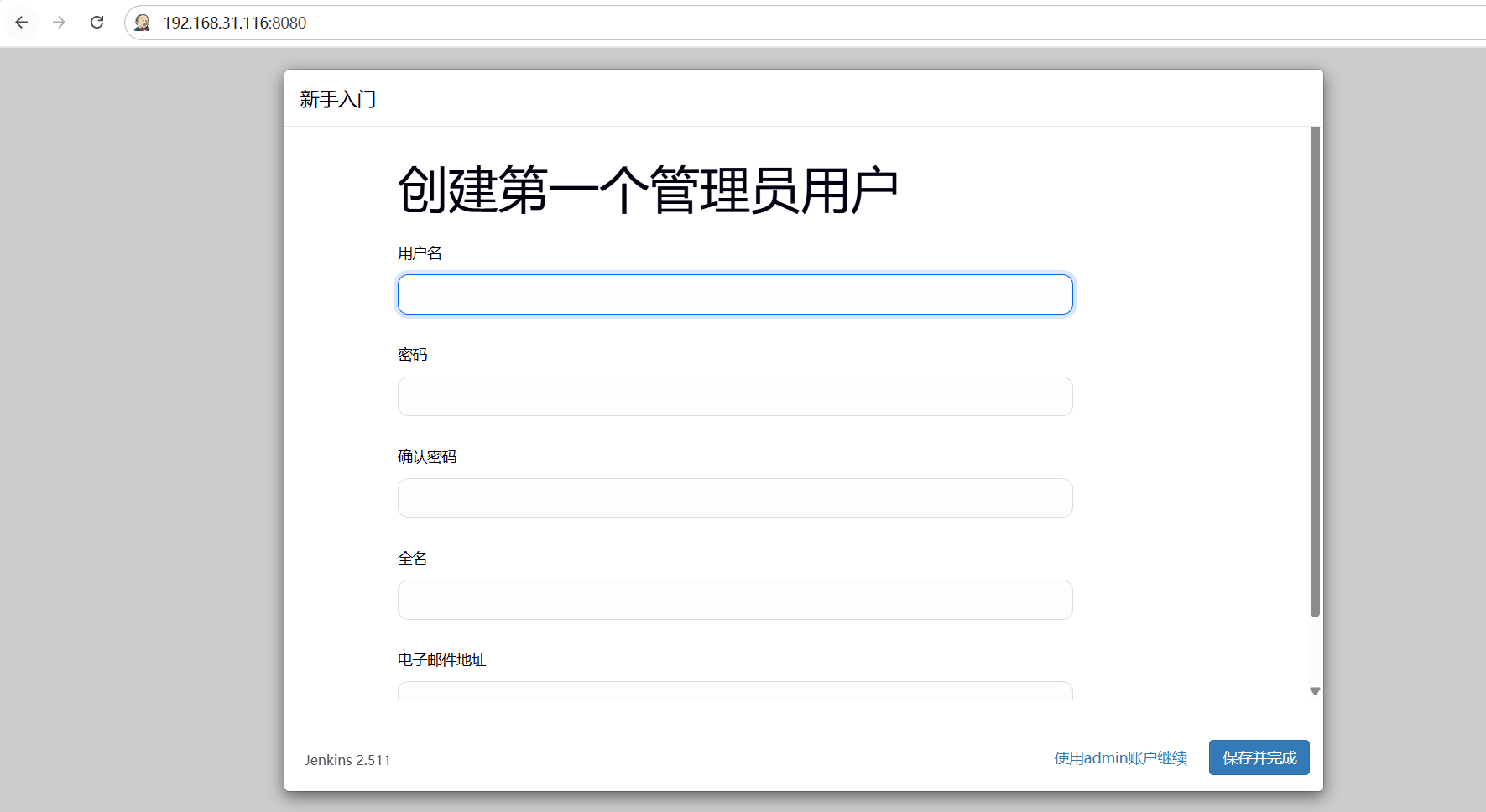Click the 密码 label

coord(412,355)
